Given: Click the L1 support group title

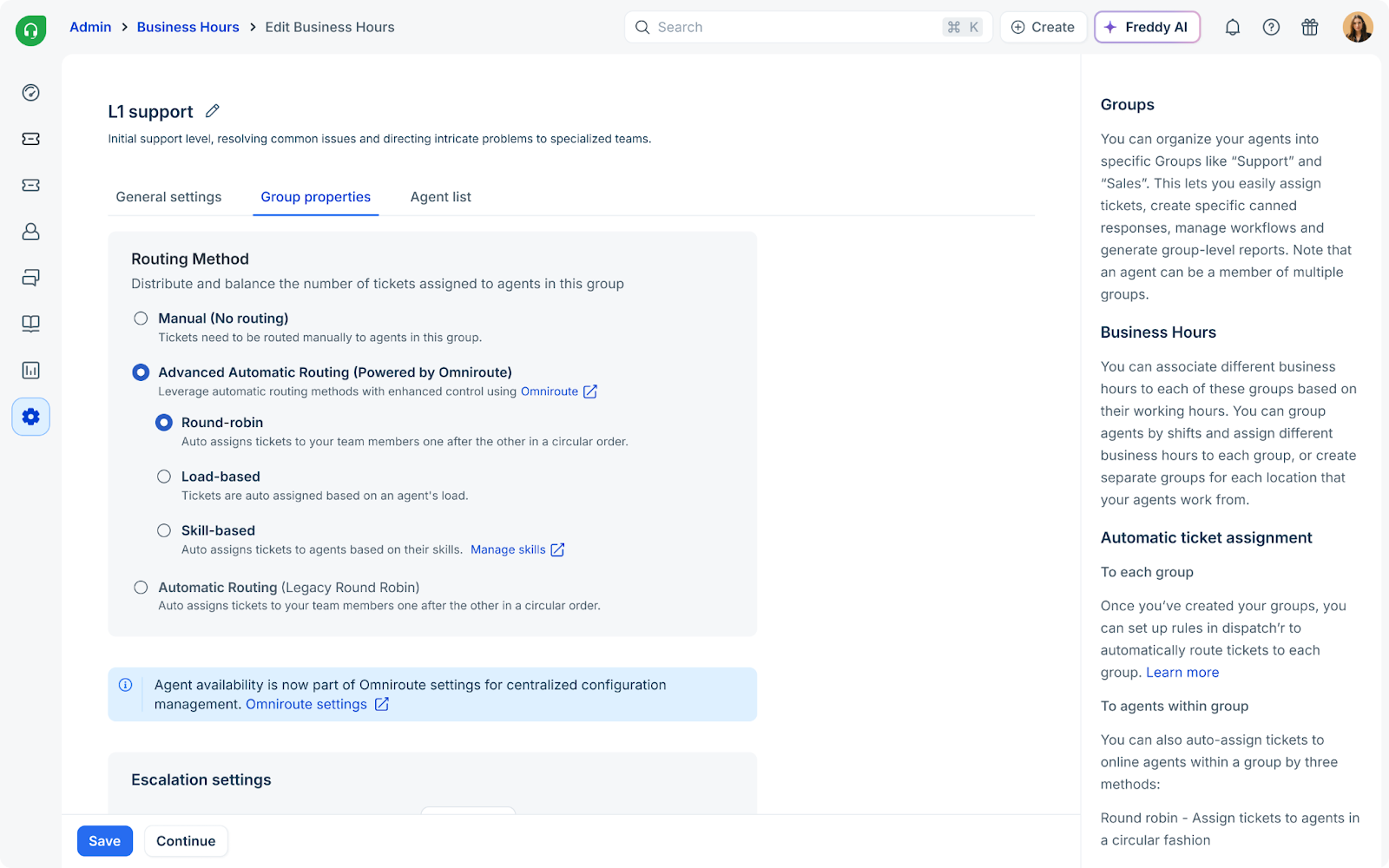Looking at the screenshot, I should click(151, 112).
